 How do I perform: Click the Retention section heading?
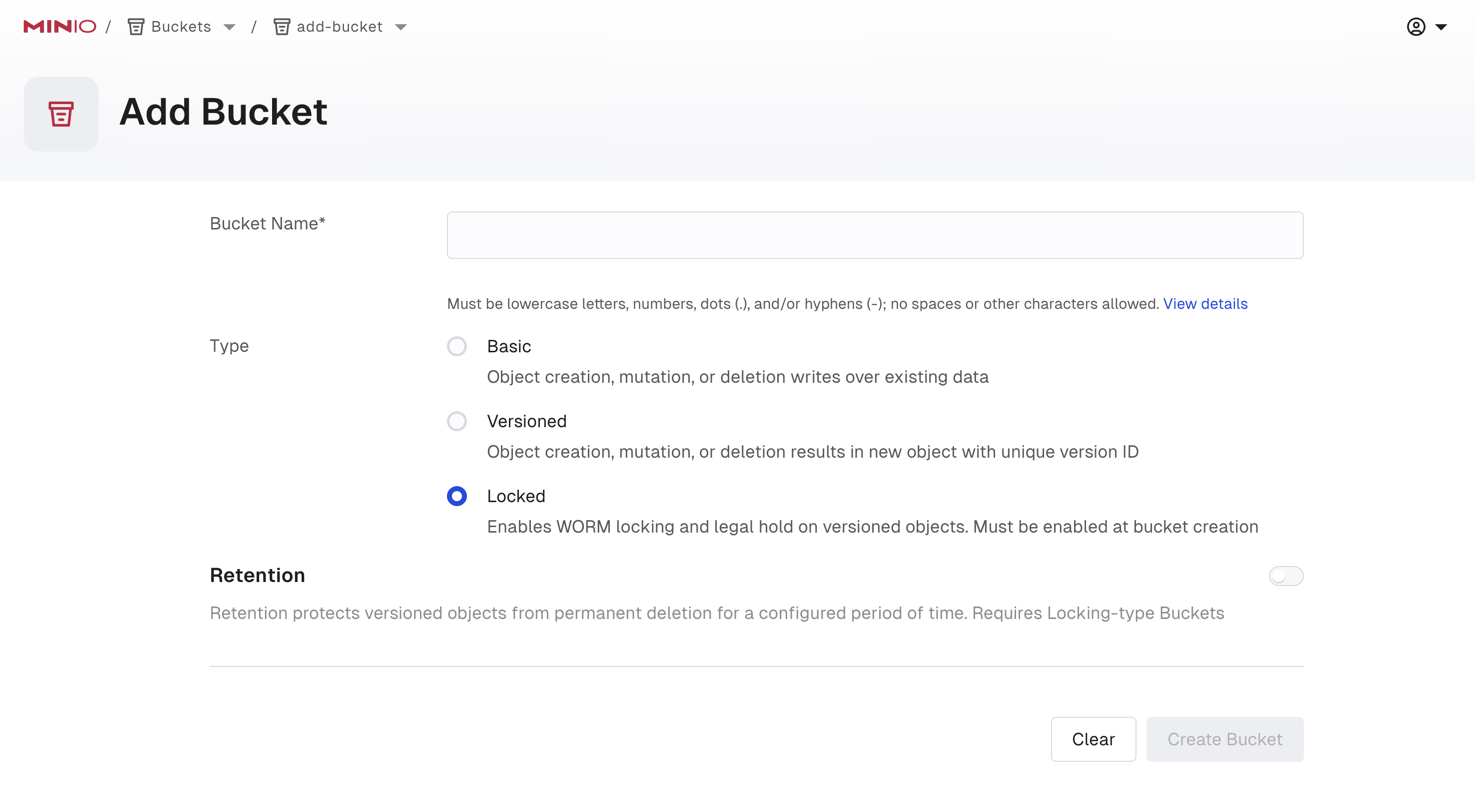257,576
